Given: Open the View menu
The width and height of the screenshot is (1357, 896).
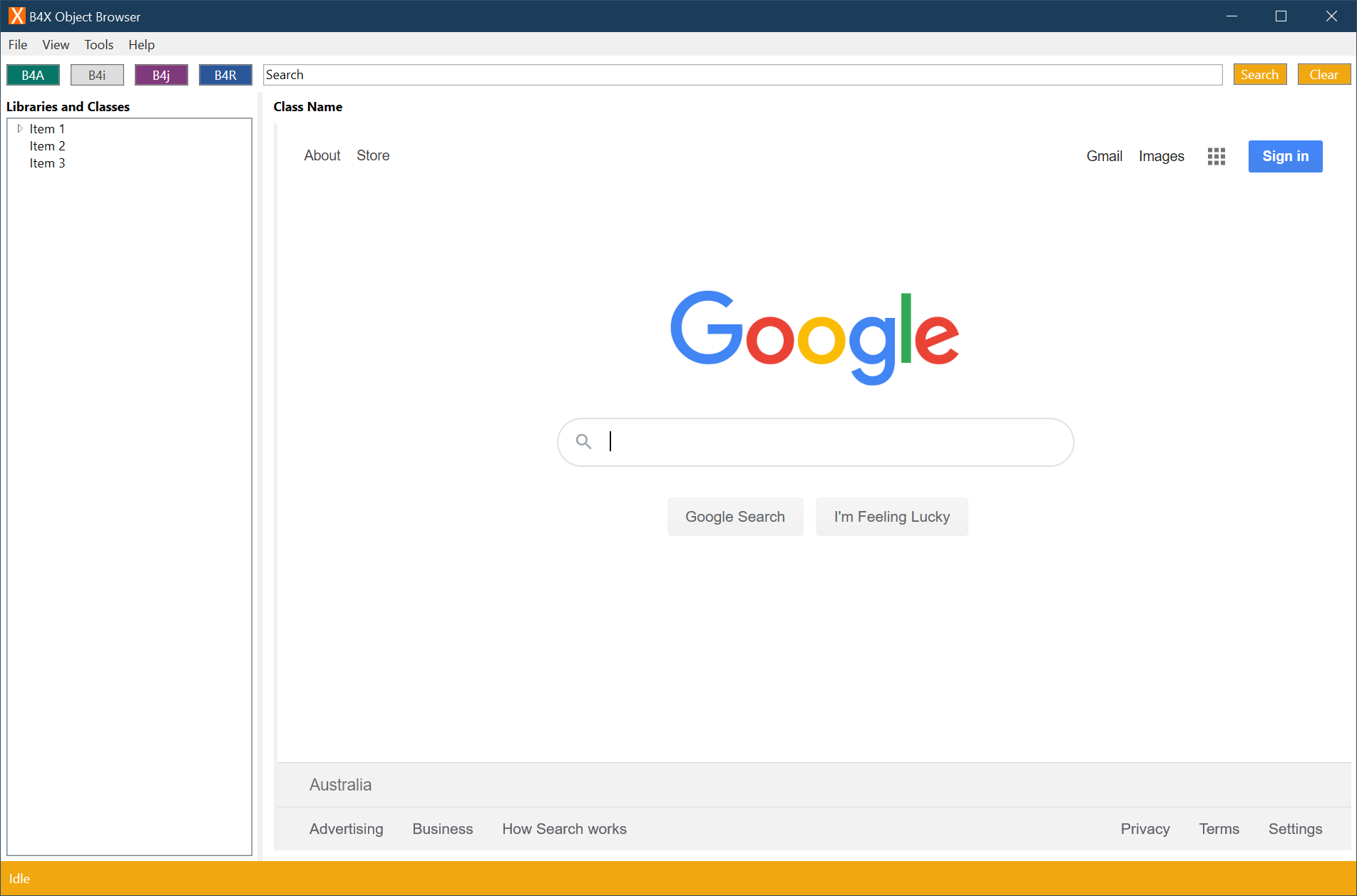Looking at the screenshot, I should click(x=56, y=44).
